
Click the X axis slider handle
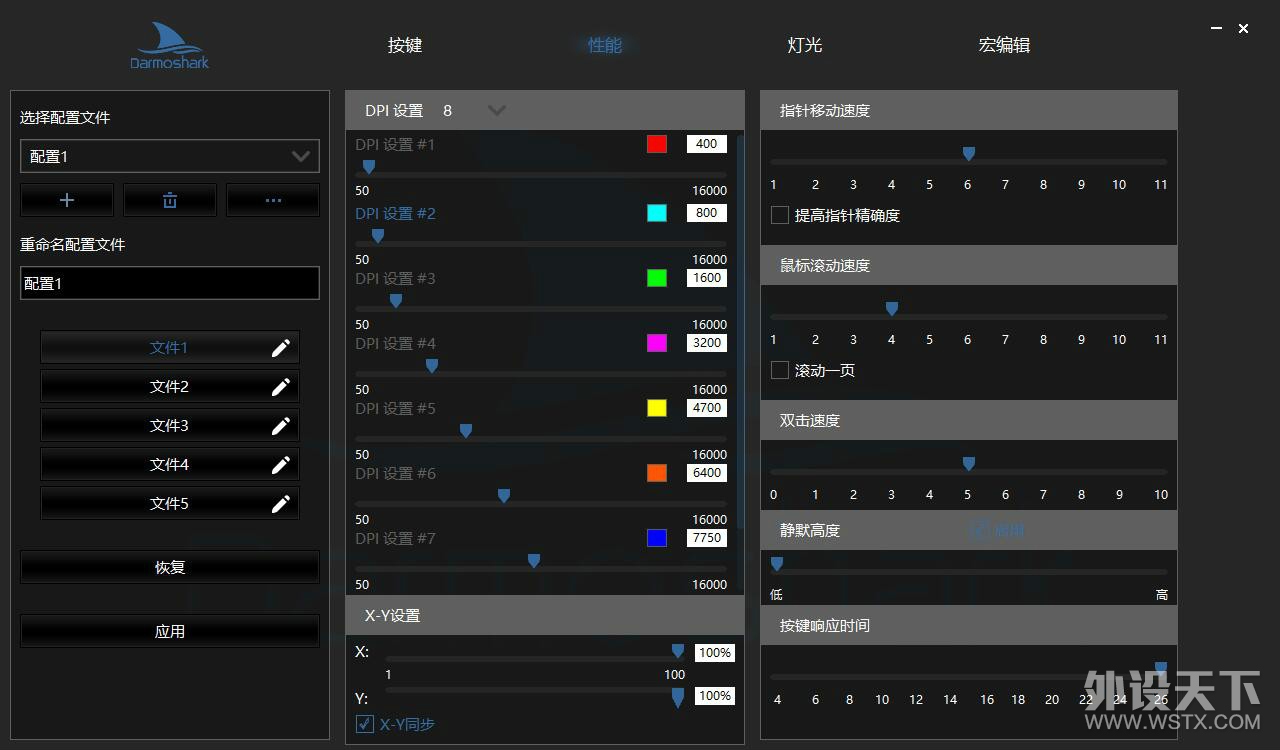click(x=678, y=651)
